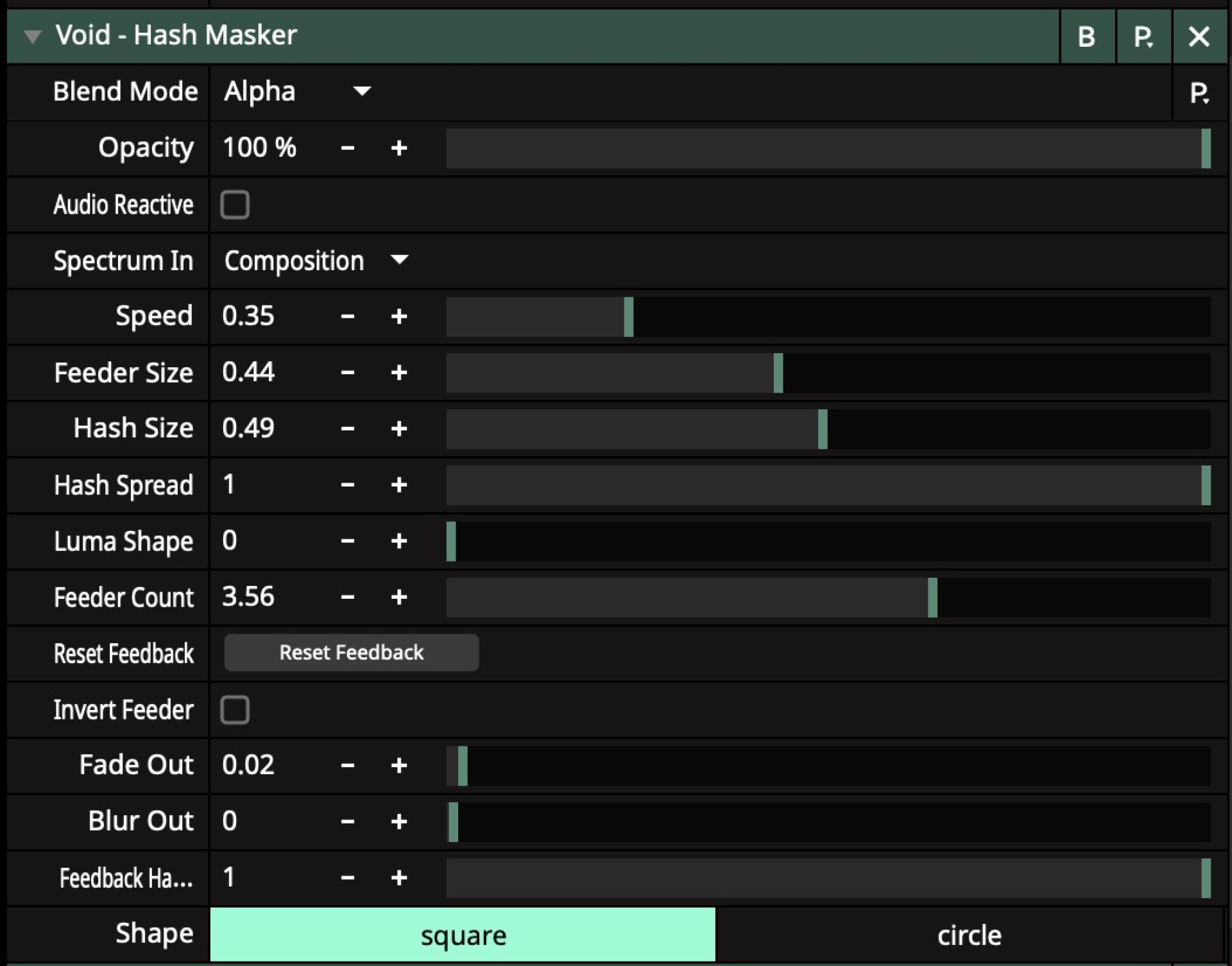
Task: Click the Feeder Count value 3.56 field
Action: pos(248,597)
